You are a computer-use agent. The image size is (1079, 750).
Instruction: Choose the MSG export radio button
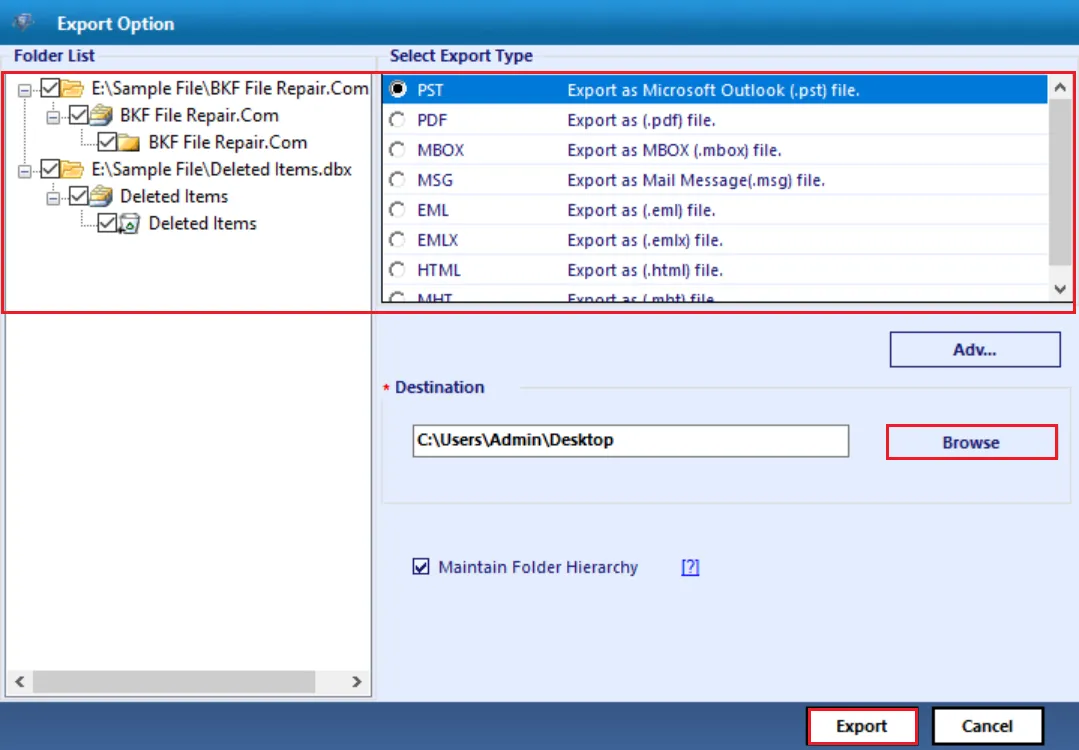(x=398, y=180)
